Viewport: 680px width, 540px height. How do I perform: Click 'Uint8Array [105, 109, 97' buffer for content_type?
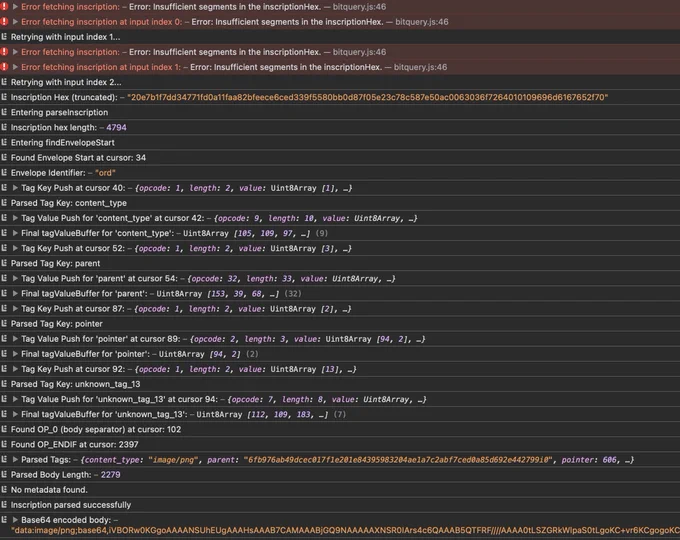click(246, 233)
